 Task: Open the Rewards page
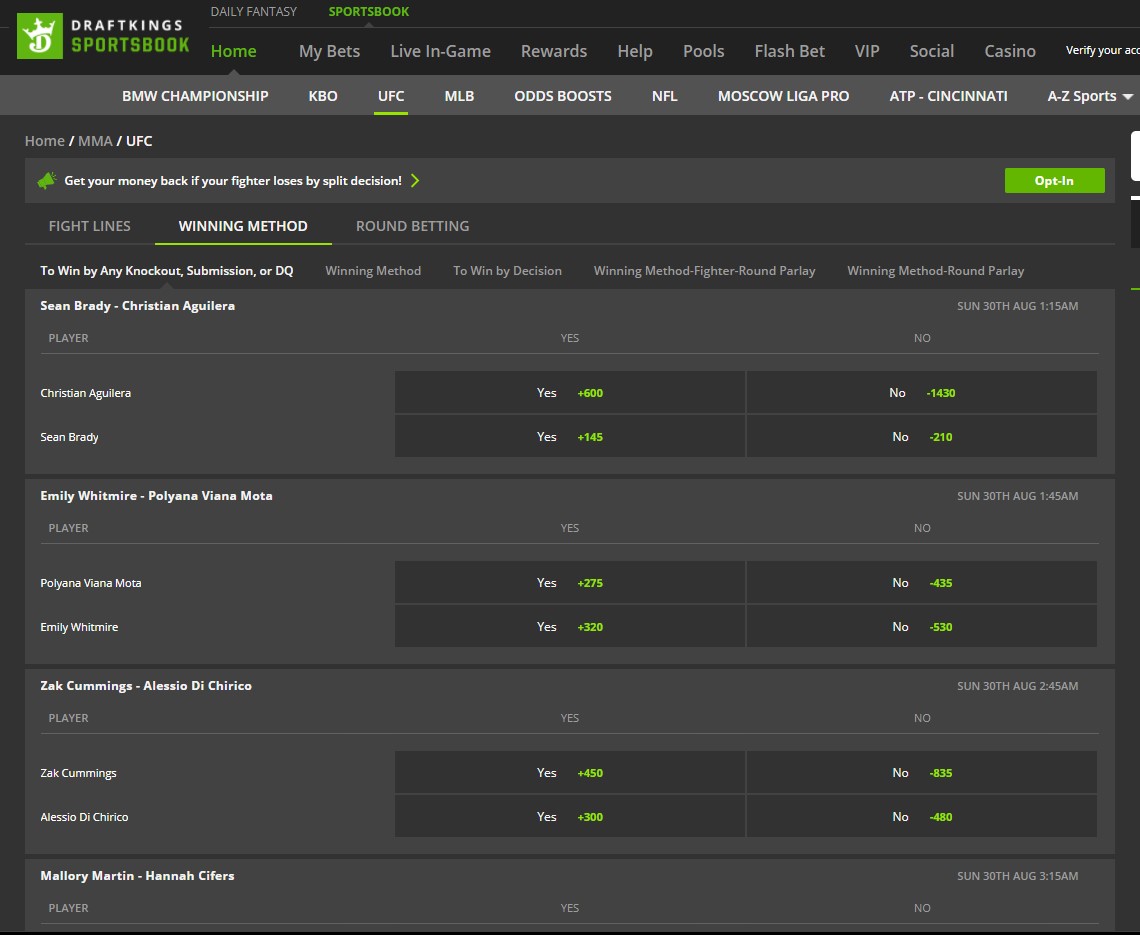coord(554,51)
